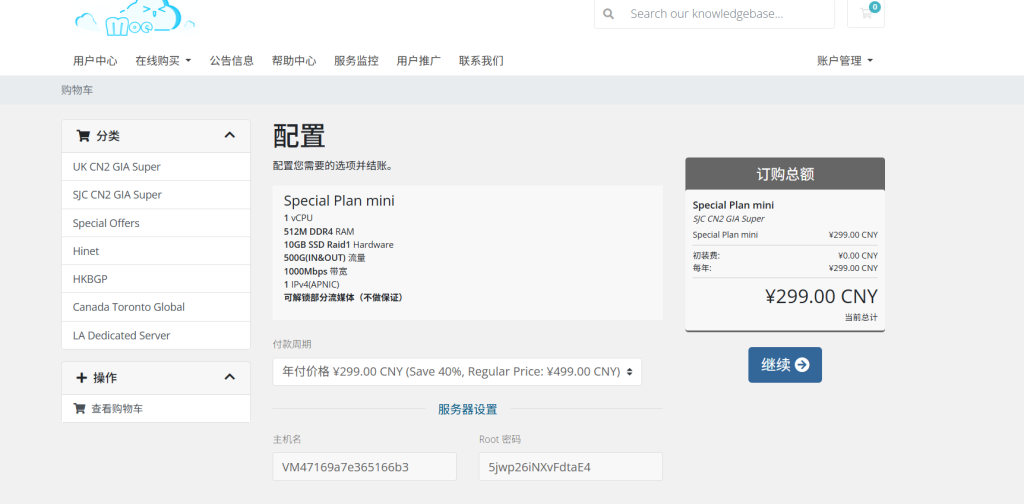The image size is (1024, 504).
Task: Go to 用户中心 in the navigation
Action: [95, 61]
